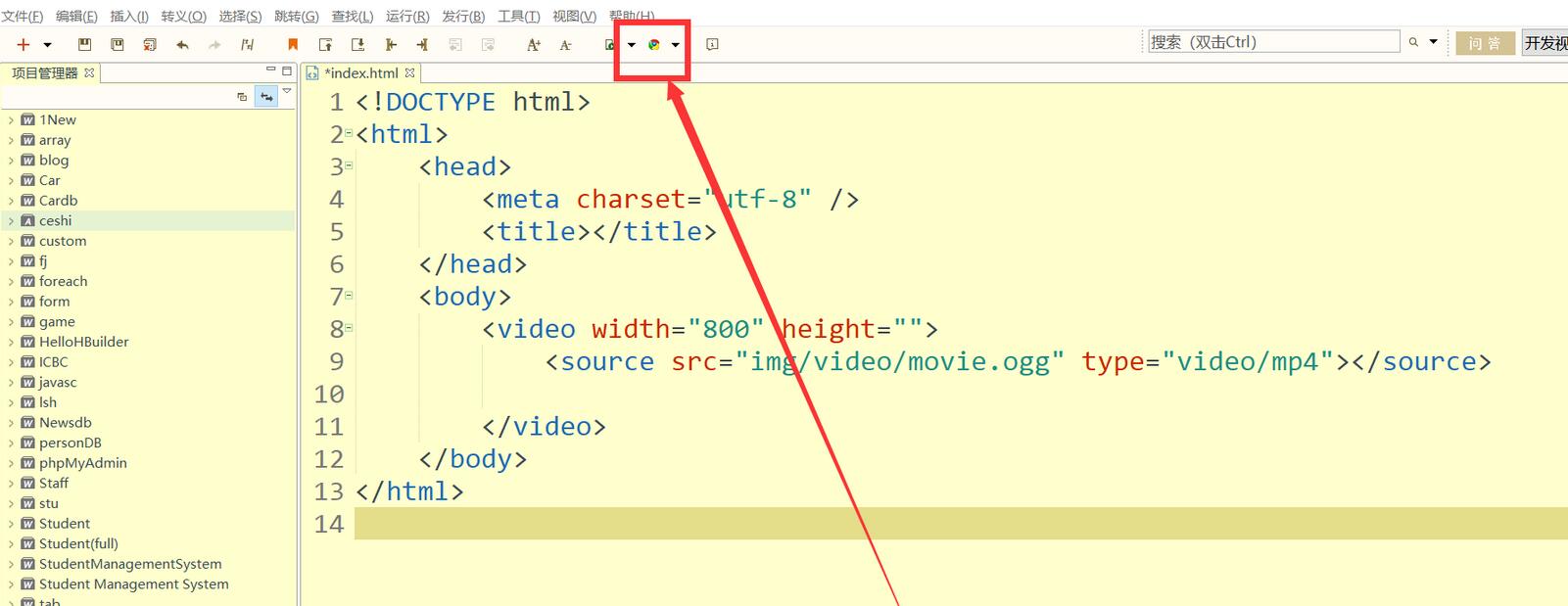Click the DOCTYPE text on line 1
The height and width of the screenshot is (606, 1568).
point(440,102)
